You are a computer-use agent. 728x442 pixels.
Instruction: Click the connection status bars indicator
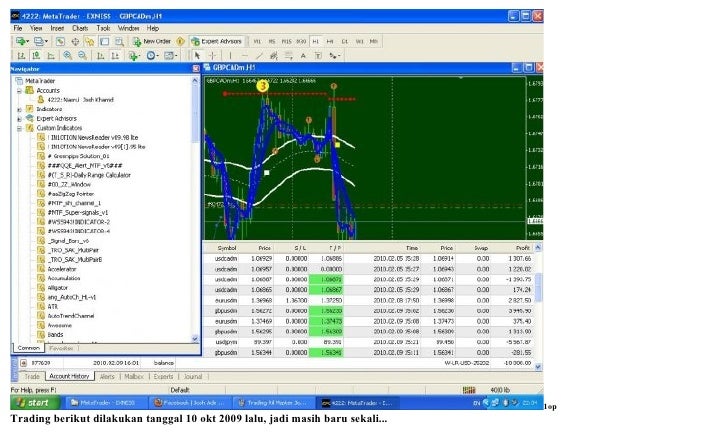tap(469, 390)
